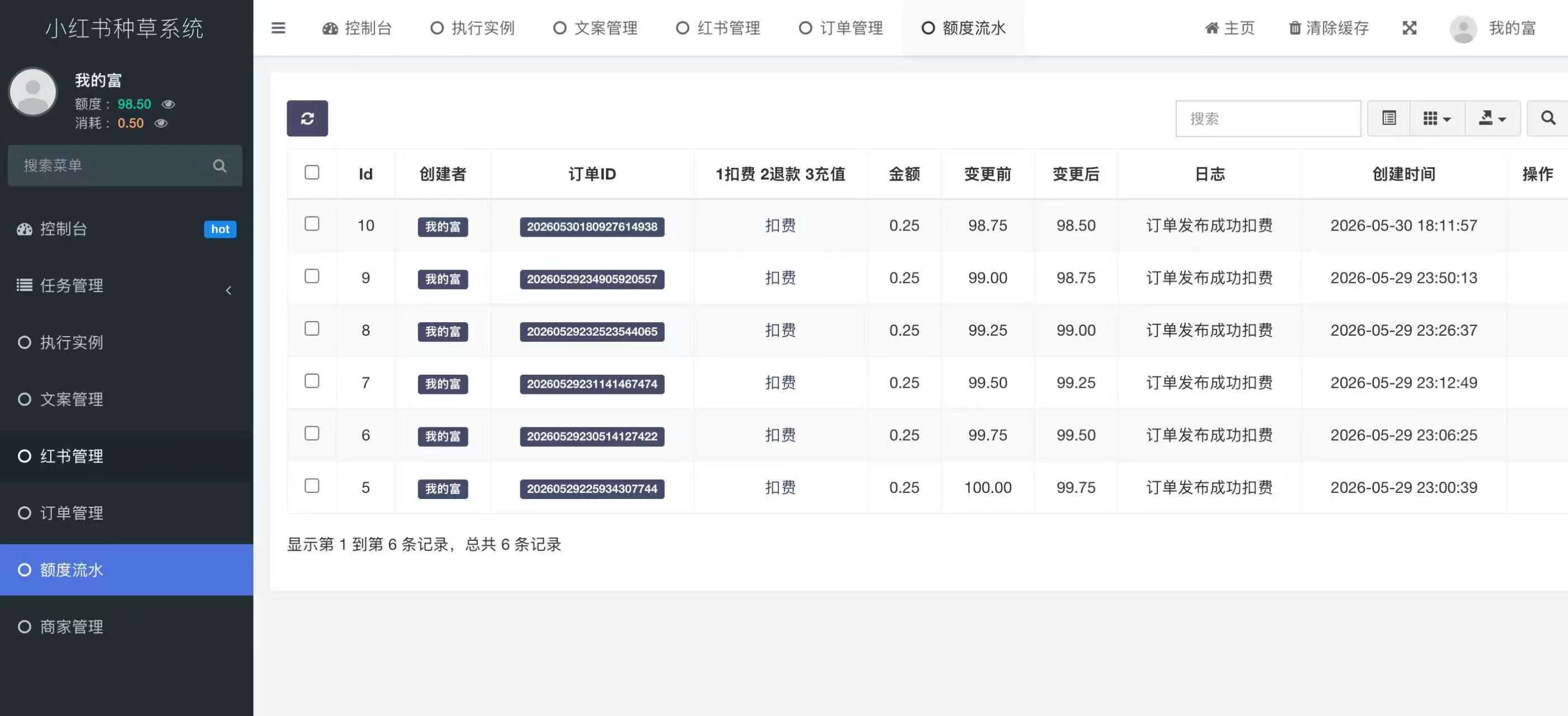The width and height of the screenshot is (1568, 716).
Task: Open 执行实例 in the sidebar
Action: 126,342
